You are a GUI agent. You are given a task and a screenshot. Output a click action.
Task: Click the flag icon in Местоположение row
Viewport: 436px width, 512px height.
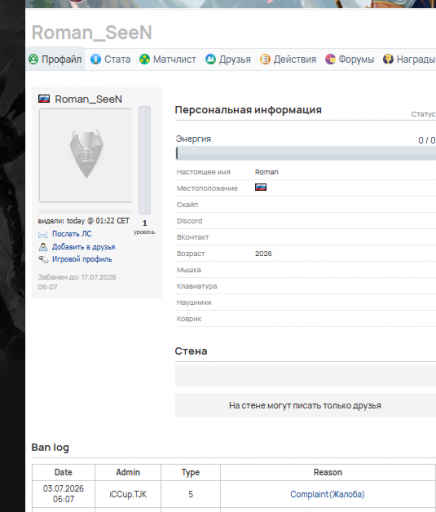coord(261,187)
